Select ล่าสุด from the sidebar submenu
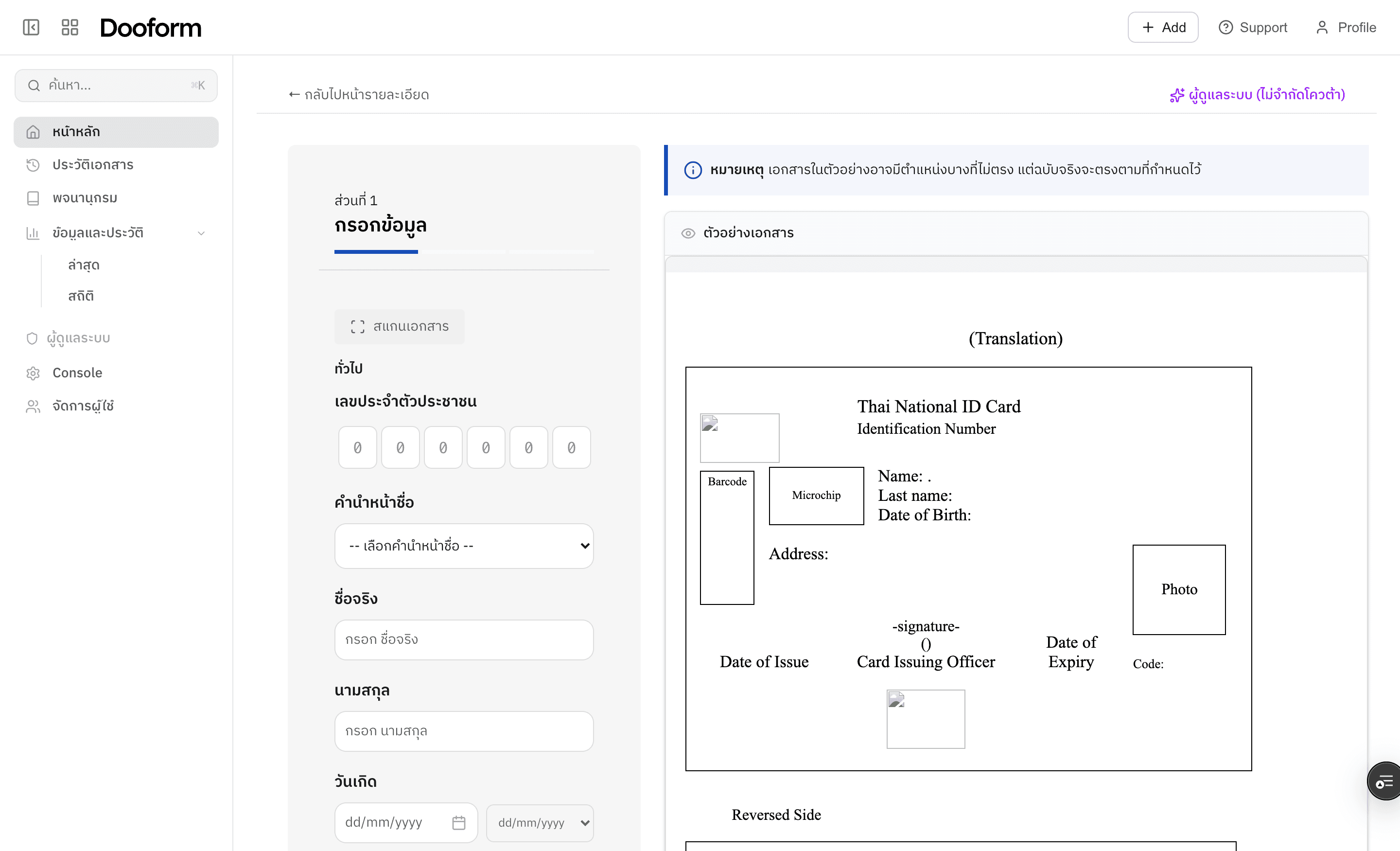Image resolution: width=1400 pixels, height=851 pixels. 83,265
